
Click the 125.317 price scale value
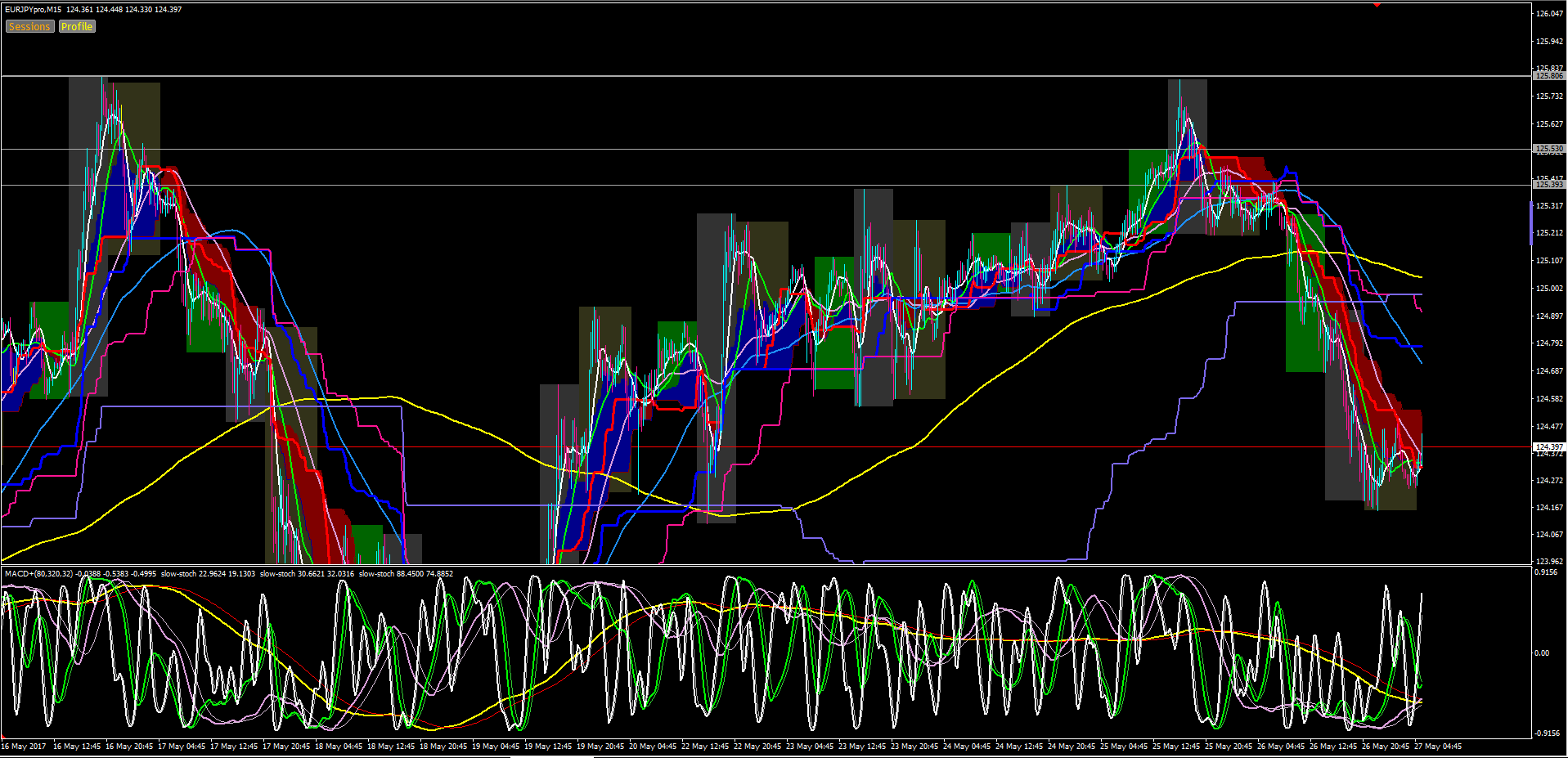coord(1549,206)
